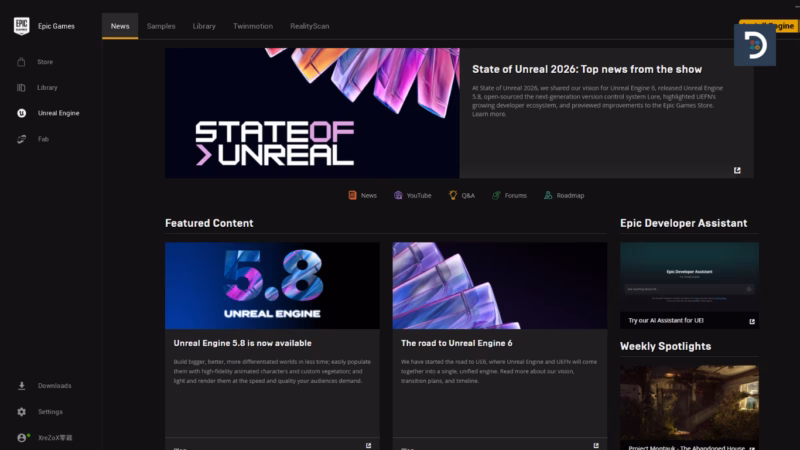Open the Fab sidebar icon
Viewport: 800px width, 450px height.
[x=21, y=139]
